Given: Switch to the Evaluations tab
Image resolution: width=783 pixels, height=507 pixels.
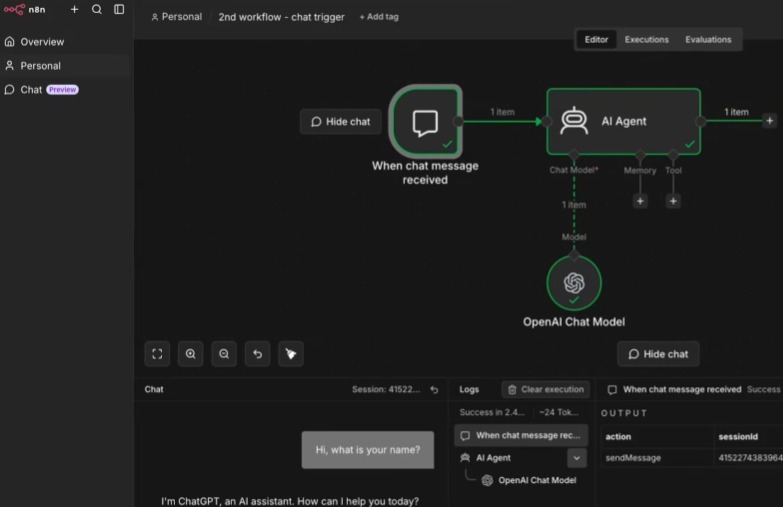Looking at the screenshot, I should tap(708, 39).
